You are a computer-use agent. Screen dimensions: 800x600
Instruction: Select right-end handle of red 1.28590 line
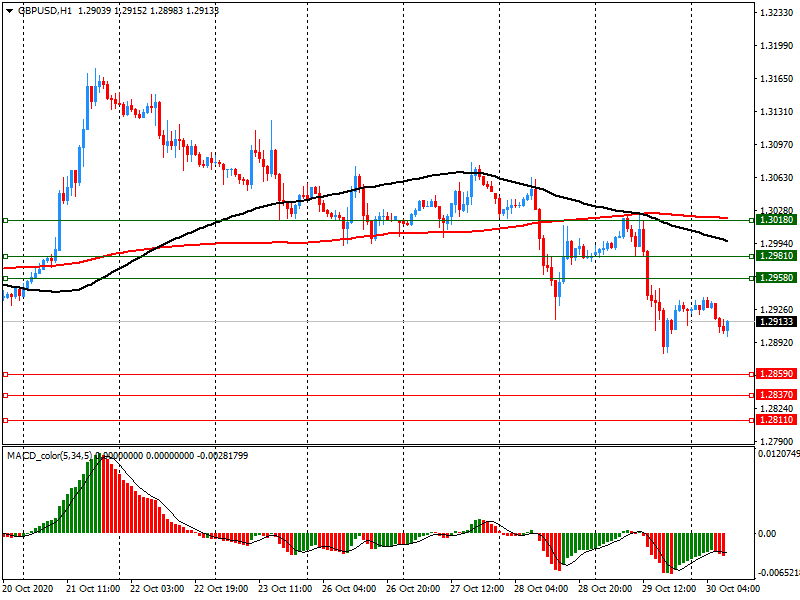(752, 374)
